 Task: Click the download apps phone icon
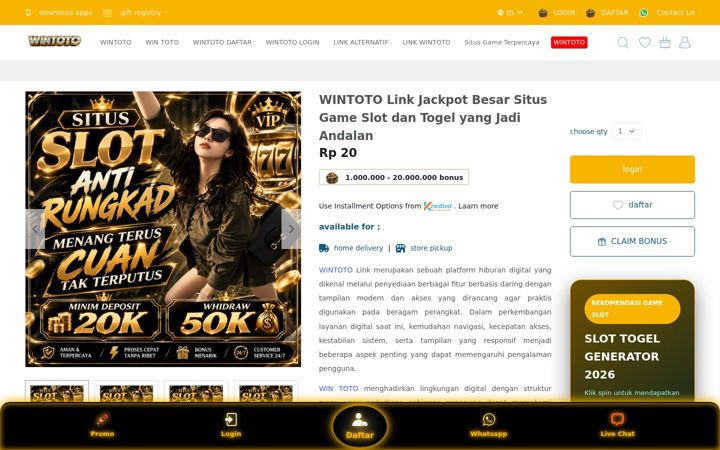(x=28, y=12)
